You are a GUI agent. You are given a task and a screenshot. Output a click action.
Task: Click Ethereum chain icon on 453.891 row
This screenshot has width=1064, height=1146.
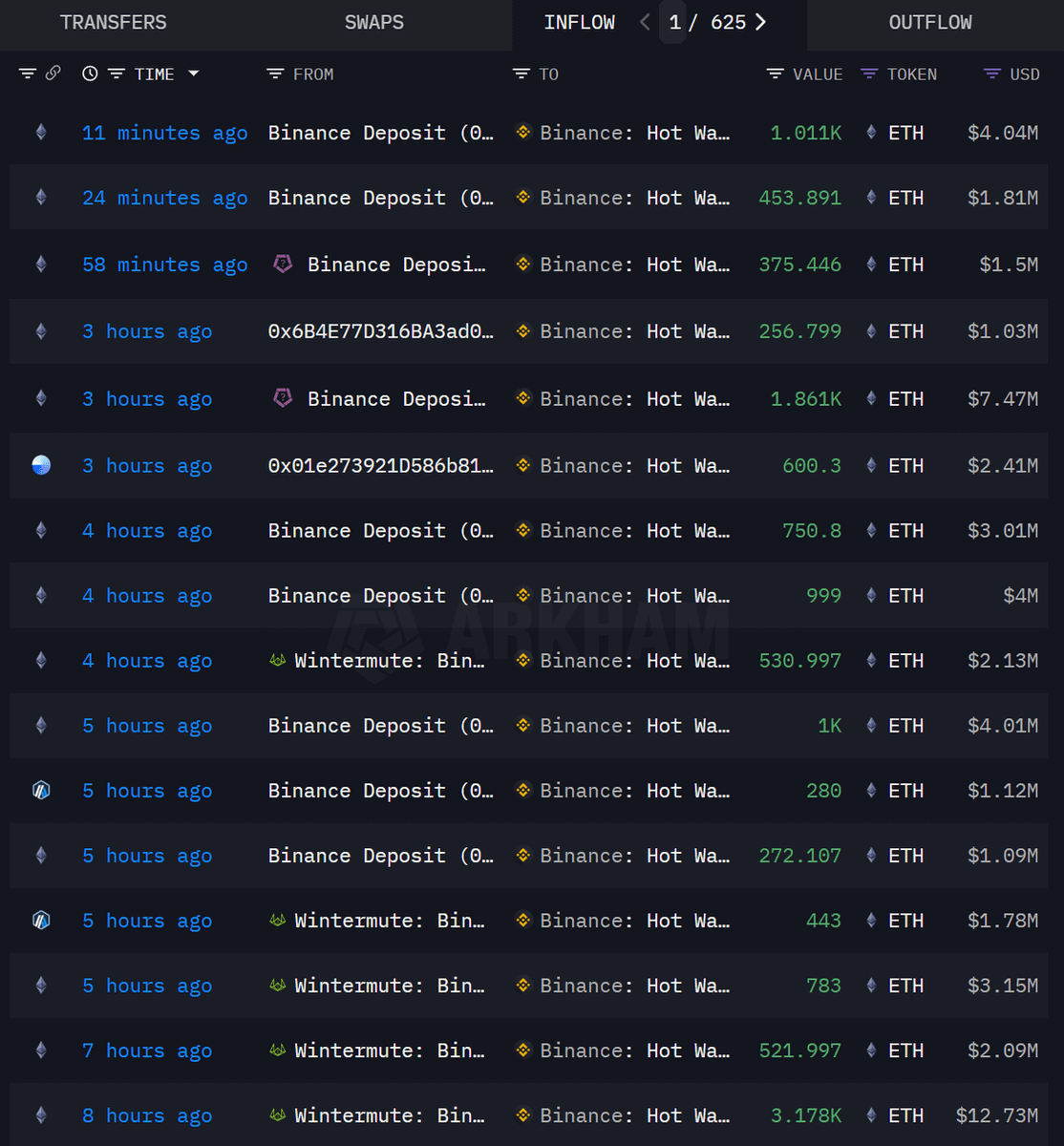(41, 198)
